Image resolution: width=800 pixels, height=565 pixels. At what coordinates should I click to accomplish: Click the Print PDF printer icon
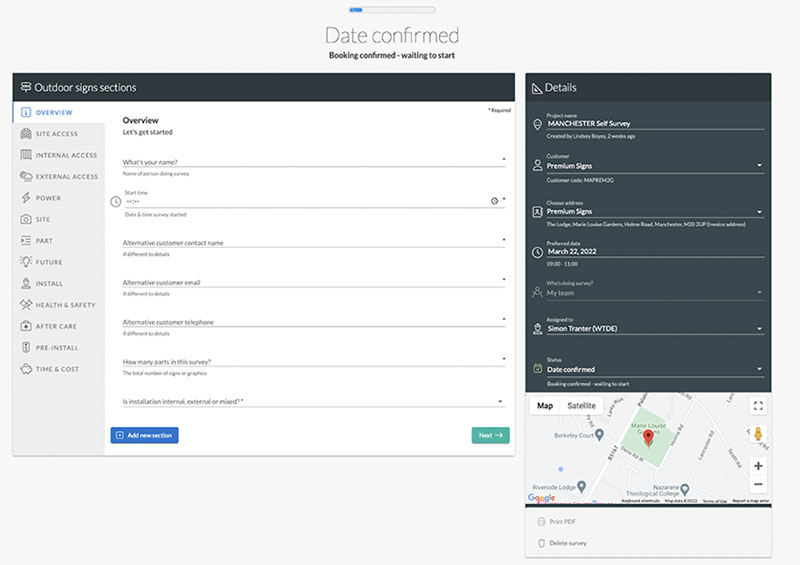541,522
